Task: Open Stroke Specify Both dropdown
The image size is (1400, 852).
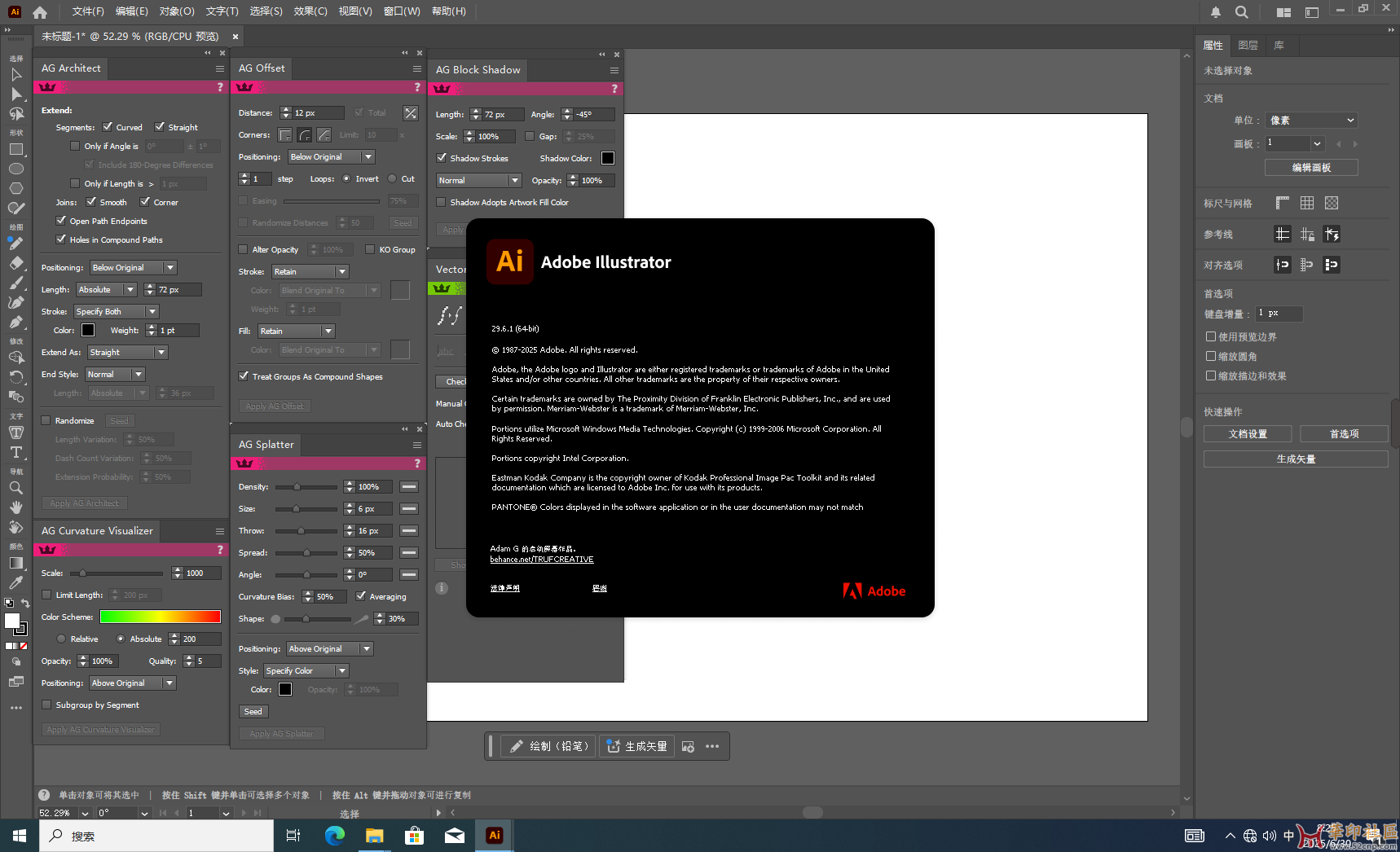Action: (x=117, y=312)
